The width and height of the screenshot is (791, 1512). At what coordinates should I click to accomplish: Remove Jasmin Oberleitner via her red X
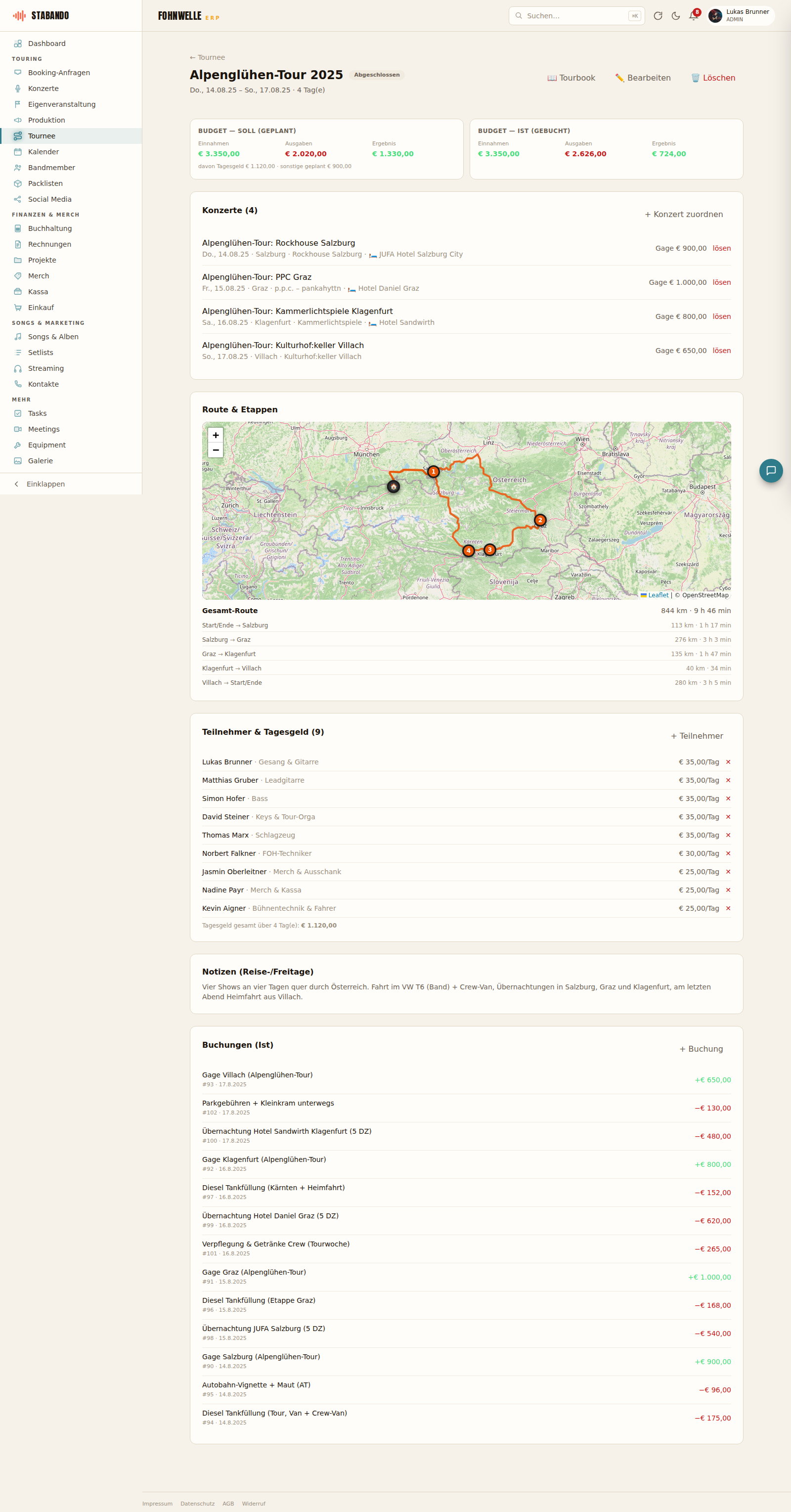click(728, 872)
